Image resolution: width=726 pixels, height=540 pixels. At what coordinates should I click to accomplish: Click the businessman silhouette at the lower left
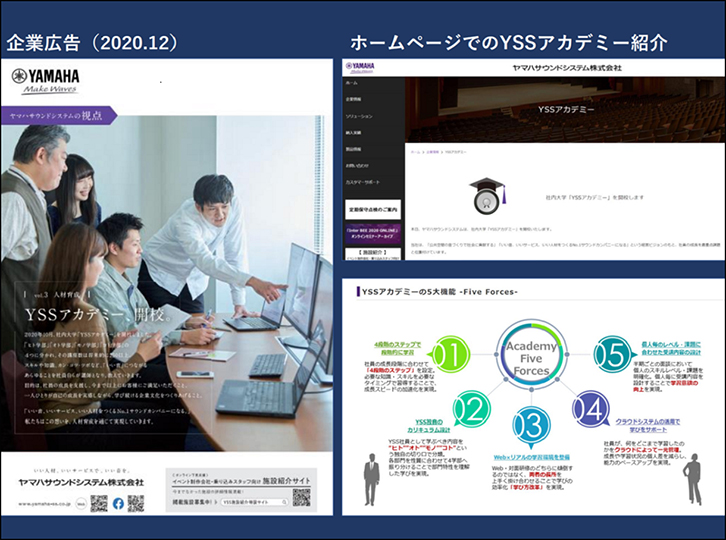coord(371,479)
